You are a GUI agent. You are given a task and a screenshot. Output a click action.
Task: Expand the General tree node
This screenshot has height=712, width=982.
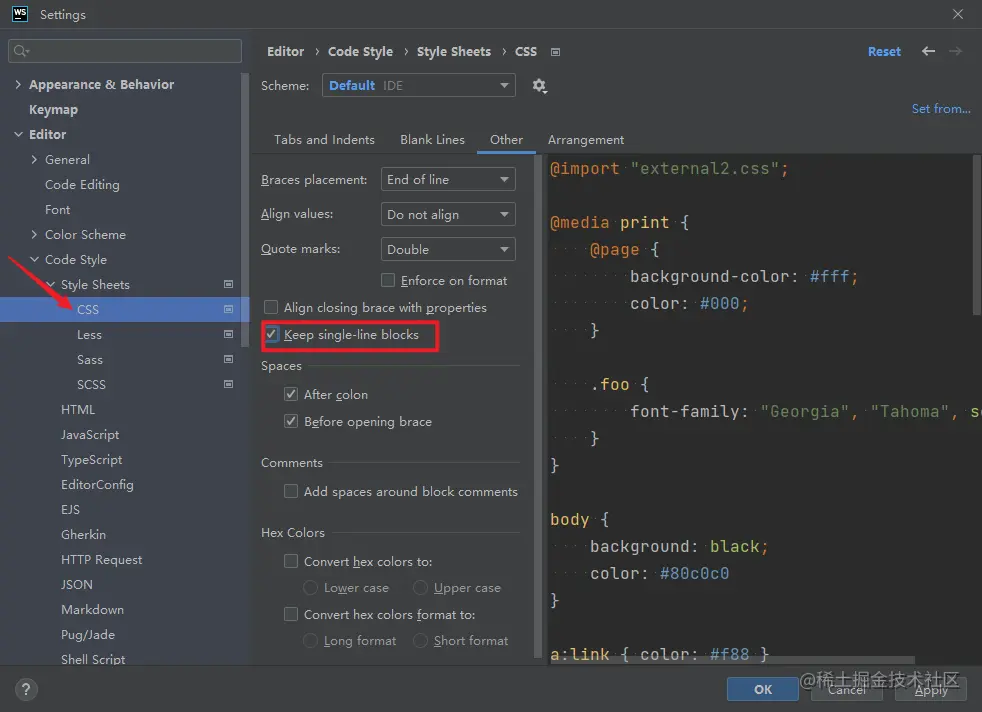point(34,160)
